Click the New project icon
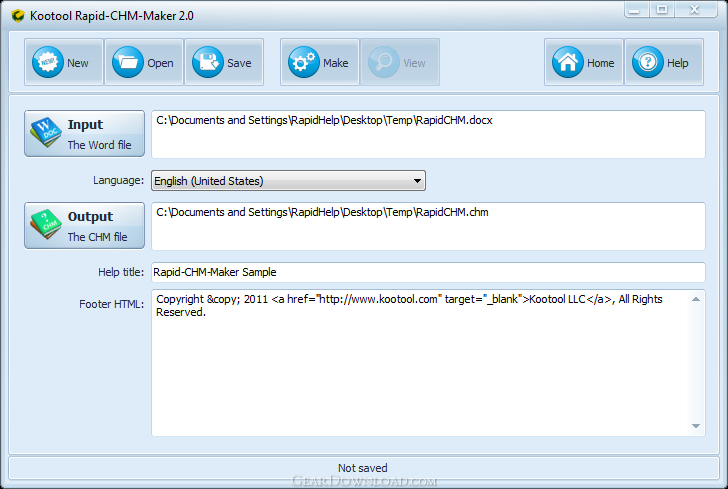The height and width of the screenshot is (489, 728). 47,63
